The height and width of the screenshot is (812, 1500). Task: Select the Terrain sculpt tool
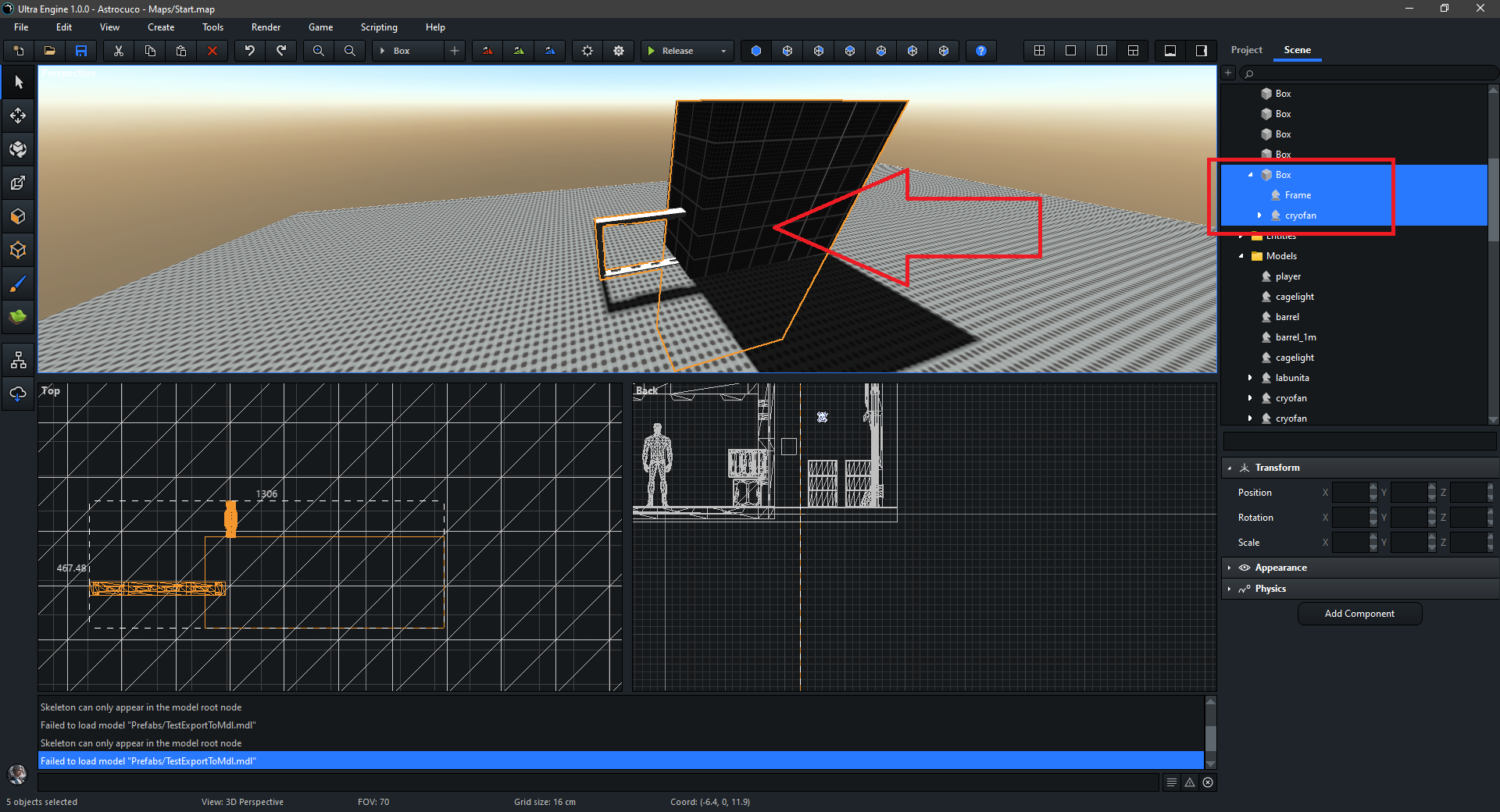[x=18, y=317]
